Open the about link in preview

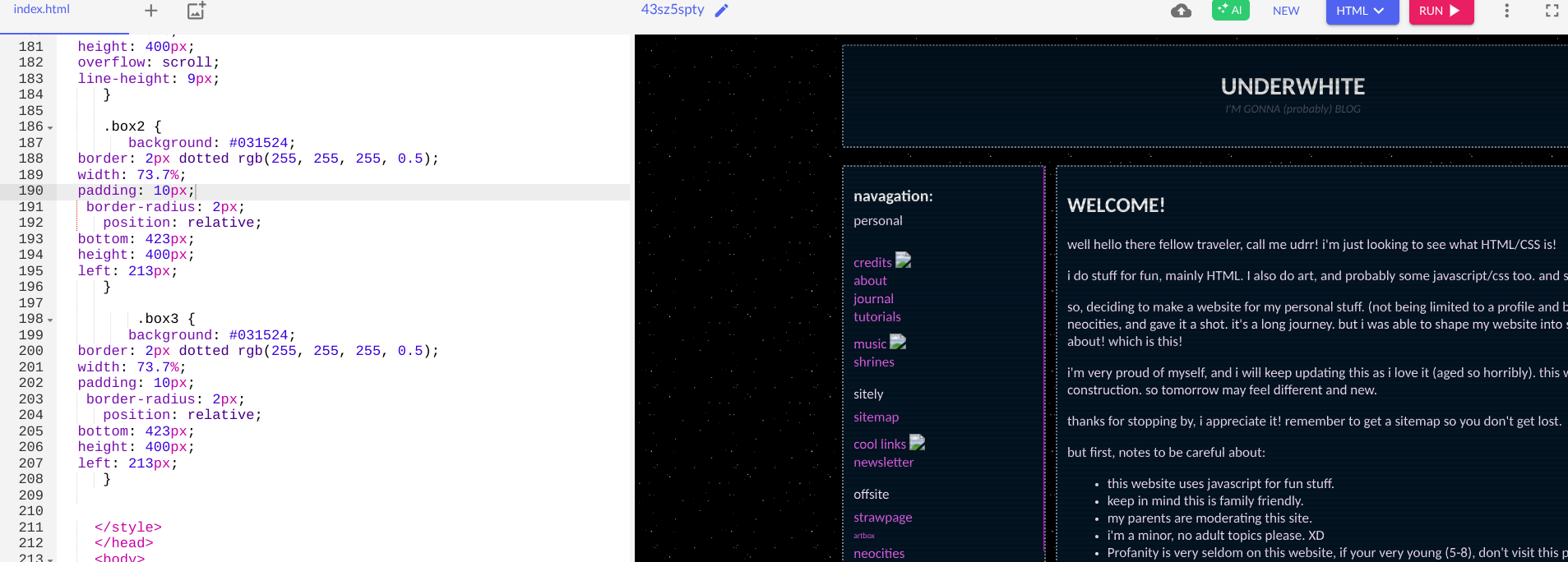pyautogui.click(x=870, y=281)
